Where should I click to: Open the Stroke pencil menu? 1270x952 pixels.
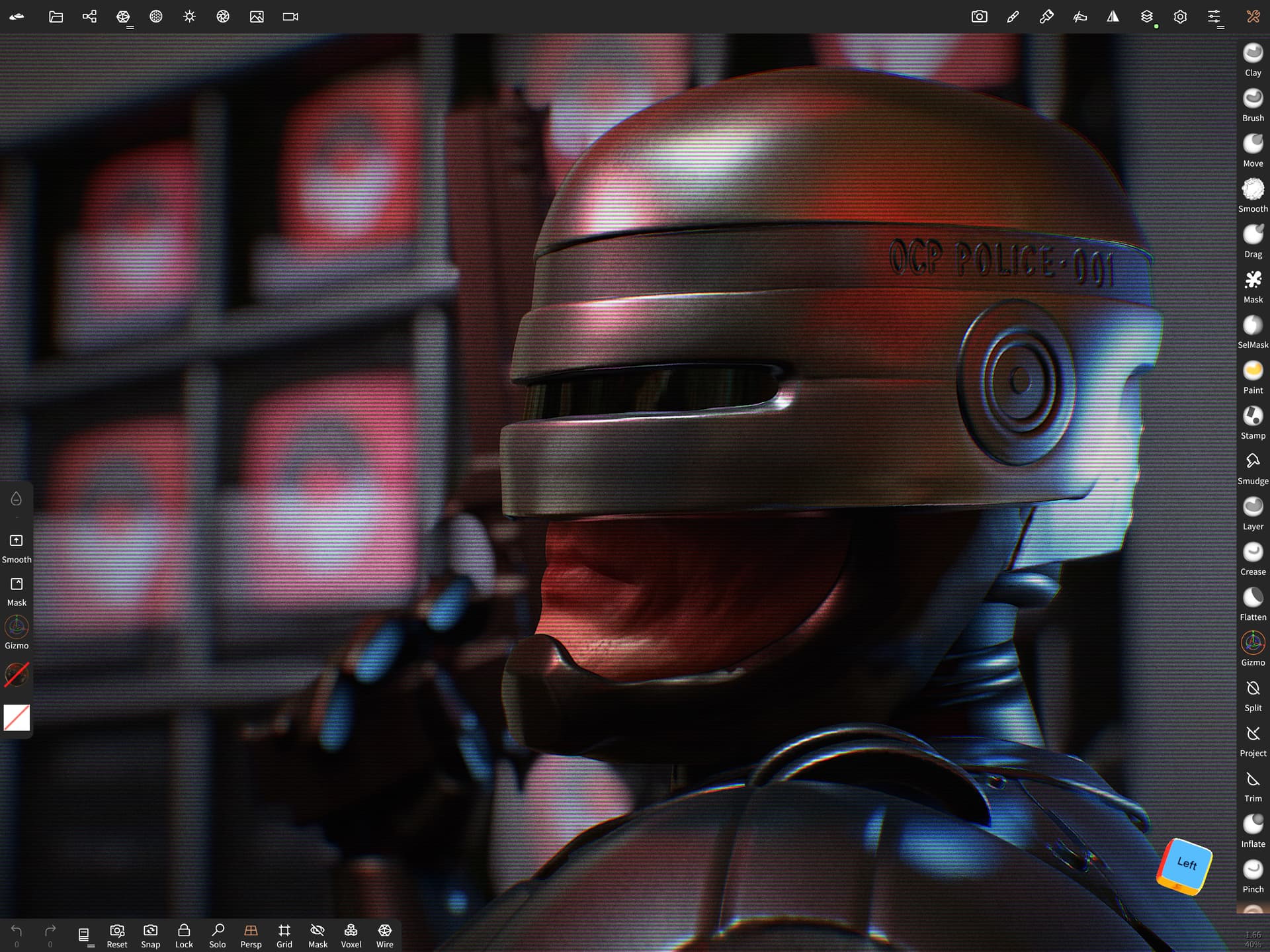[1013, 17]
